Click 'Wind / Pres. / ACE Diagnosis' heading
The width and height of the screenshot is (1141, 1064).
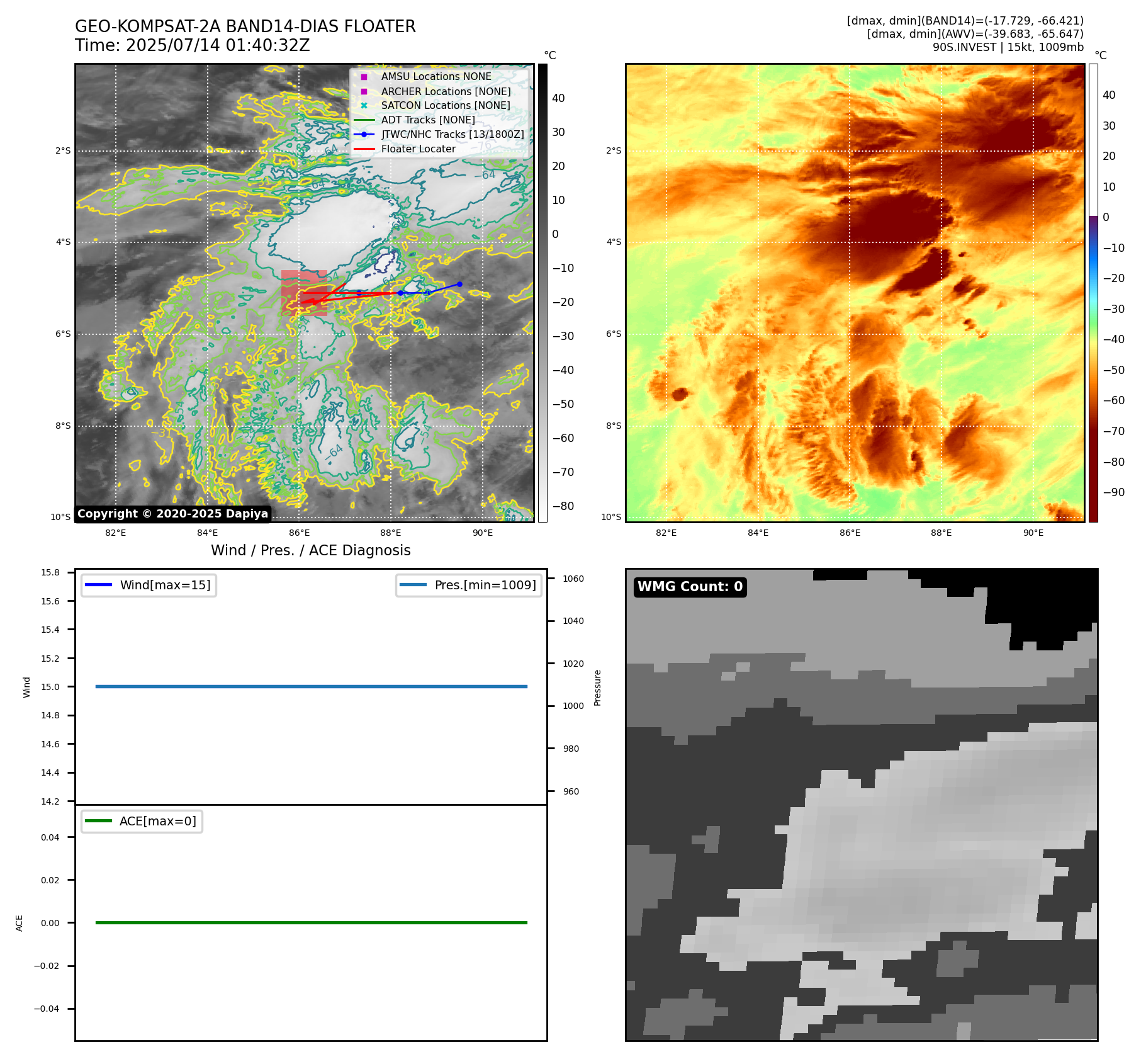click(311, 550)
